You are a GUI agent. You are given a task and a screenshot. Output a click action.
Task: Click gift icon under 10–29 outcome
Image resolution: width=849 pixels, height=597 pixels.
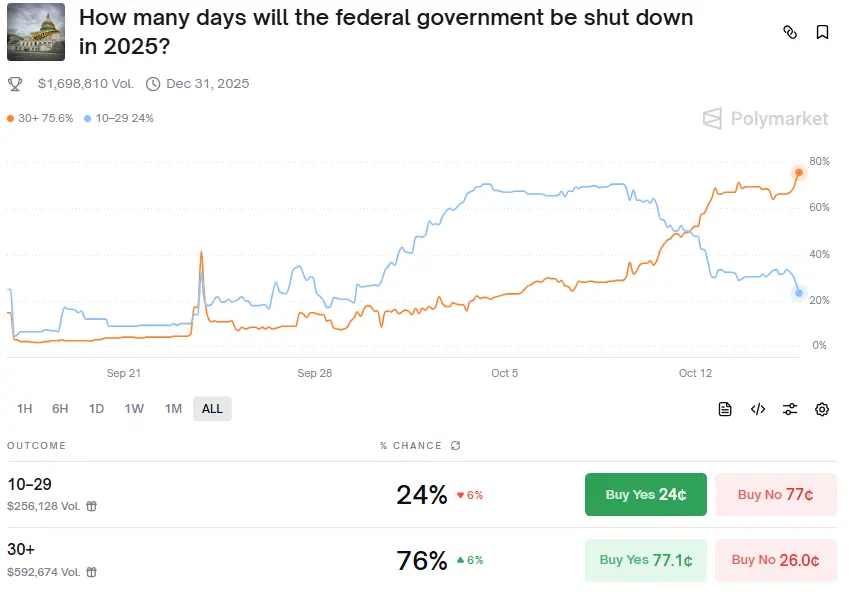pyautogui.click(x=92, y=506)
